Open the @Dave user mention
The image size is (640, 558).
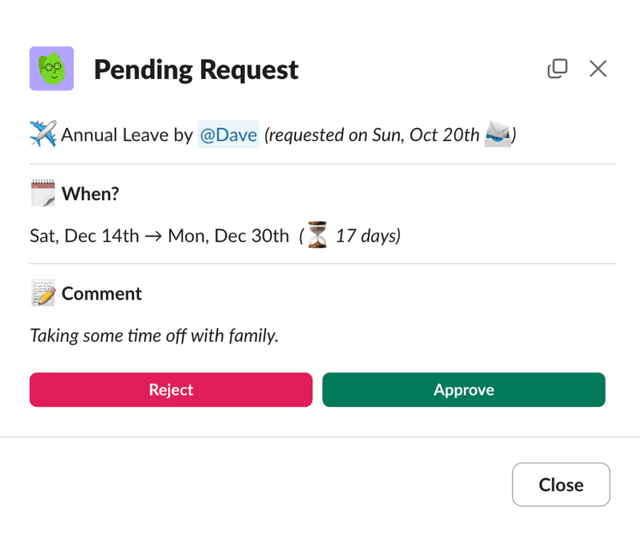(228, 135)
